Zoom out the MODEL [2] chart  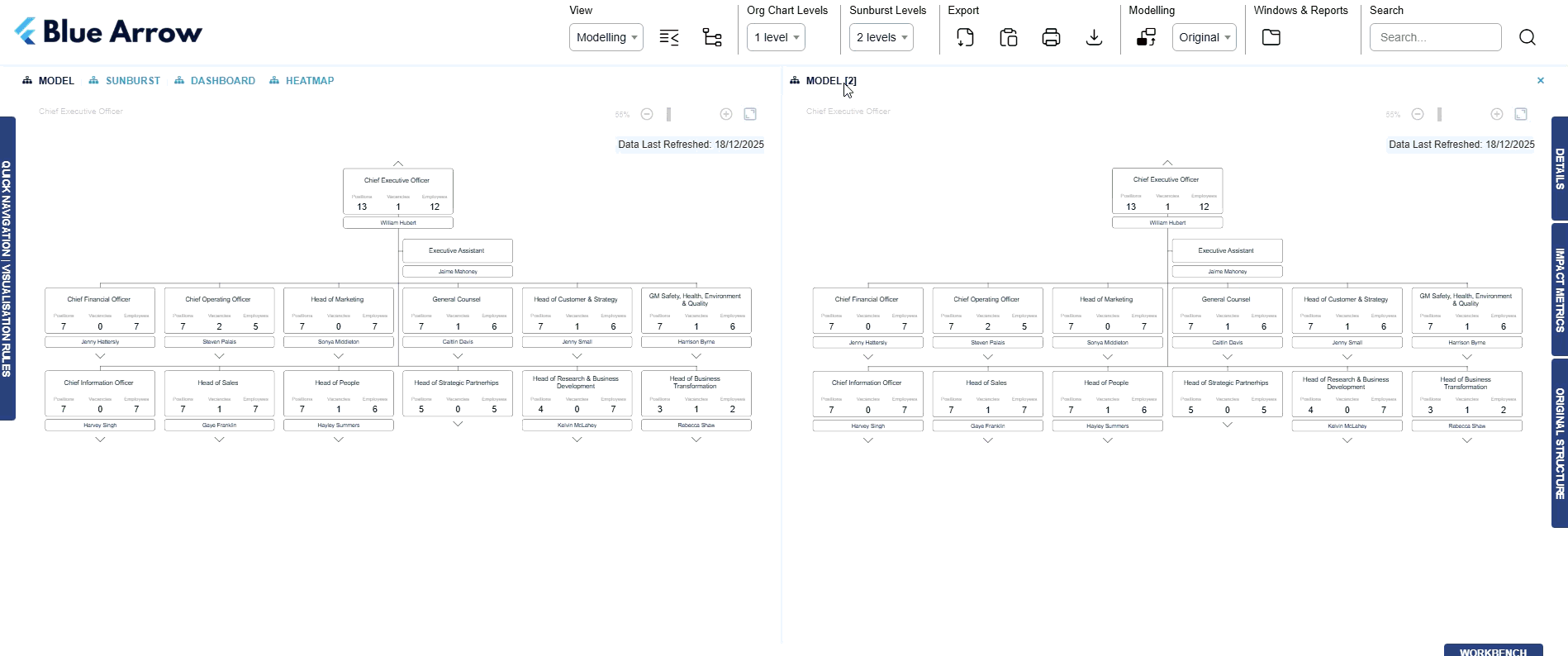[1418, 114]
